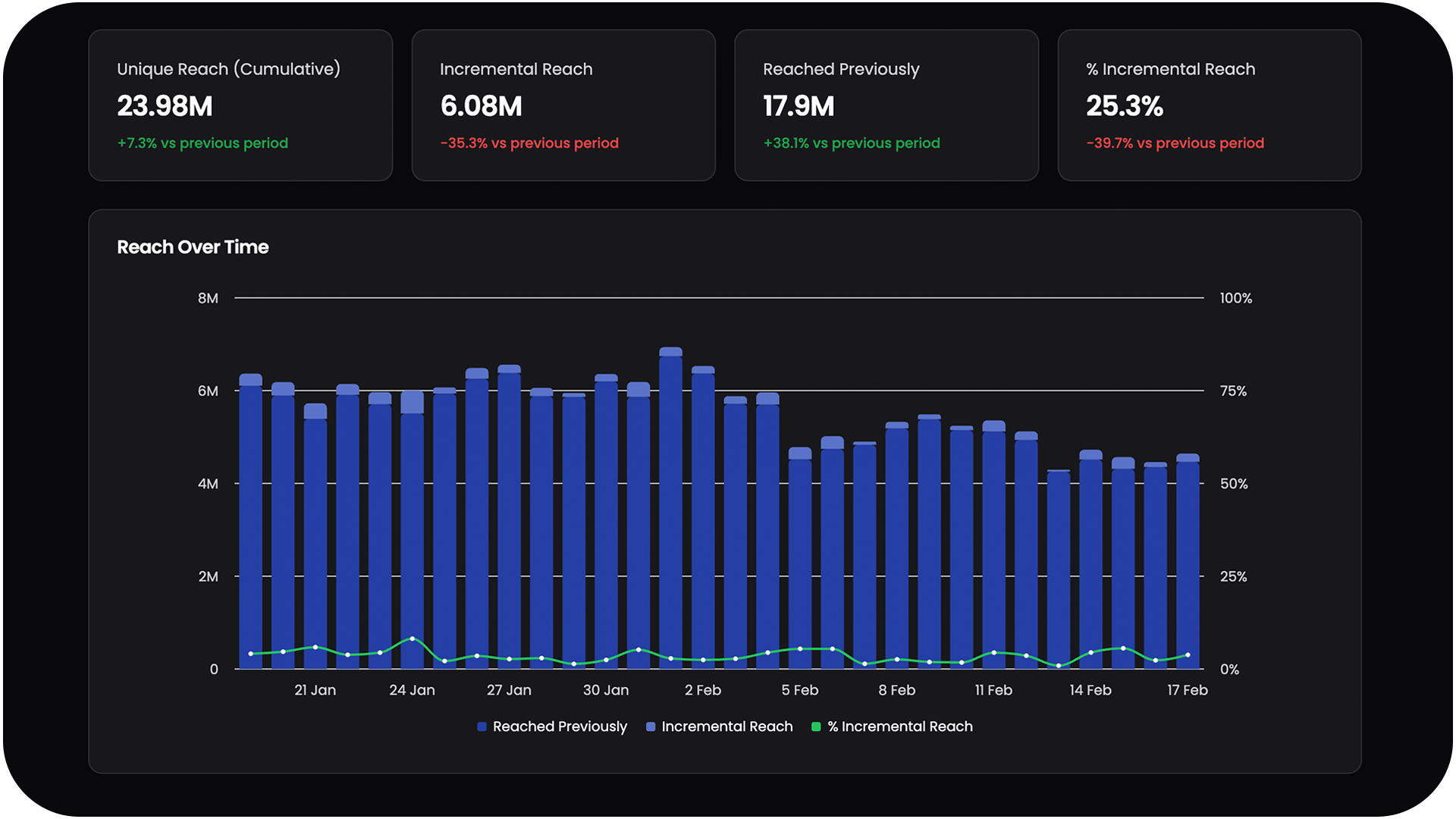Click the 27 Jan x-axis label
The image size is (1456, 819).
click(509, 690)
